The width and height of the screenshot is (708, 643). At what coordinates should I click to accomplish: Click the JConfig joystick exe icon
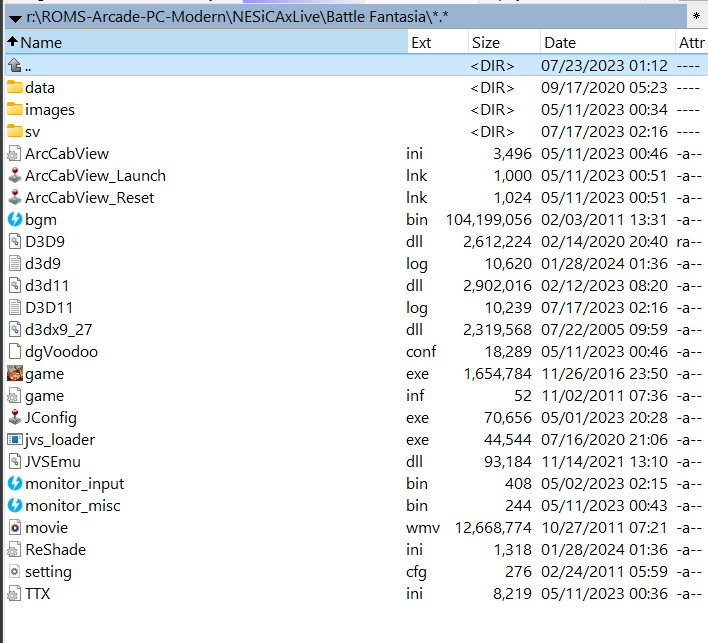click(15, 417)
